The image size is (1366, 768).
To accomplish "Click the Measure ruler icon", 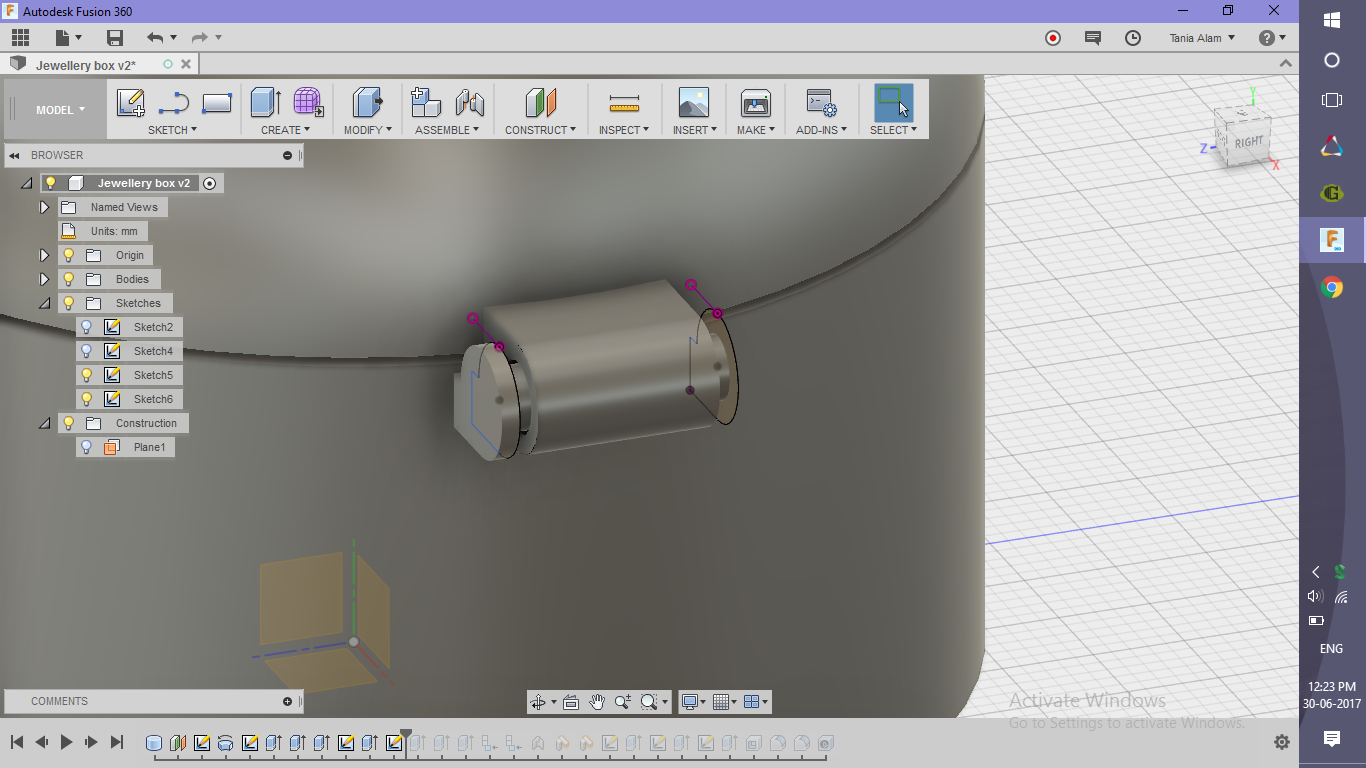I will pos(624,103).
